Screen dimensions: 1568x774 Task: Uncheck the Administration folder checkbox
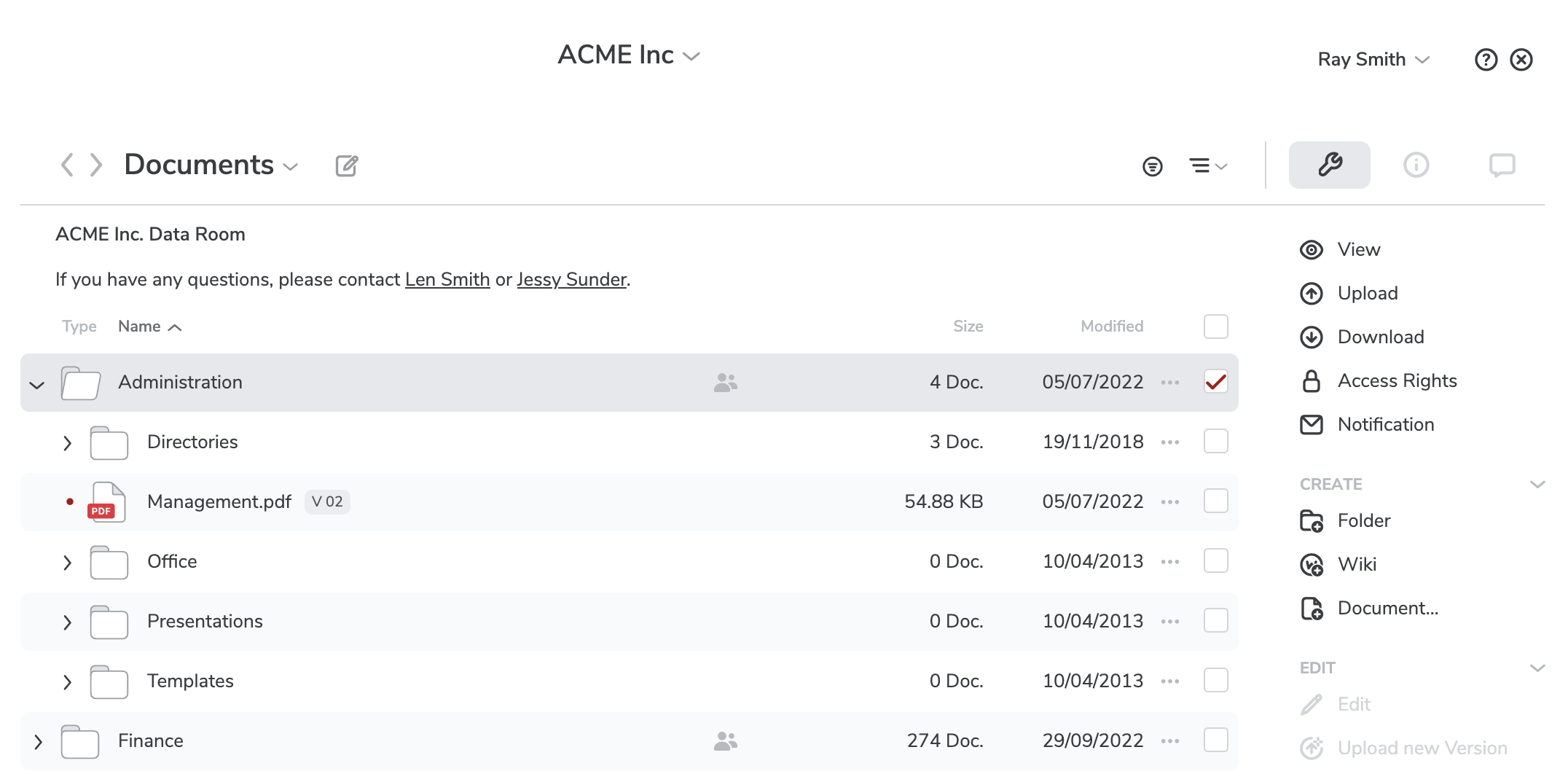click(x=1215, y=382)
